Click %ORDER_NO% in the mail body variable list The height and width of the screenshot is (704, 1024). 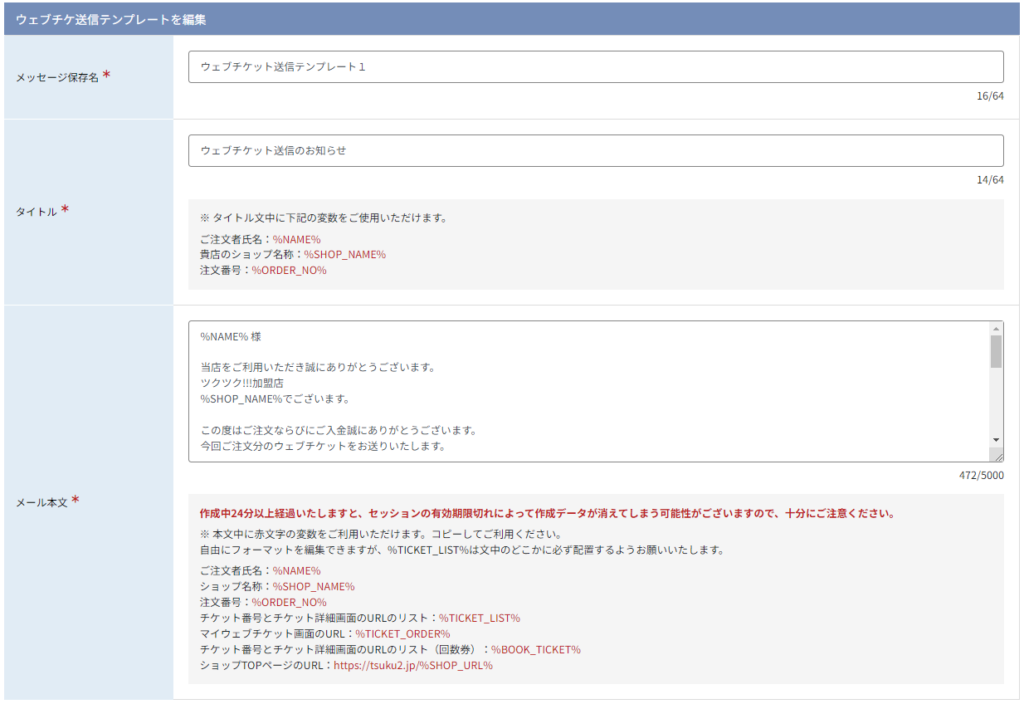click(x=289, y=602)
